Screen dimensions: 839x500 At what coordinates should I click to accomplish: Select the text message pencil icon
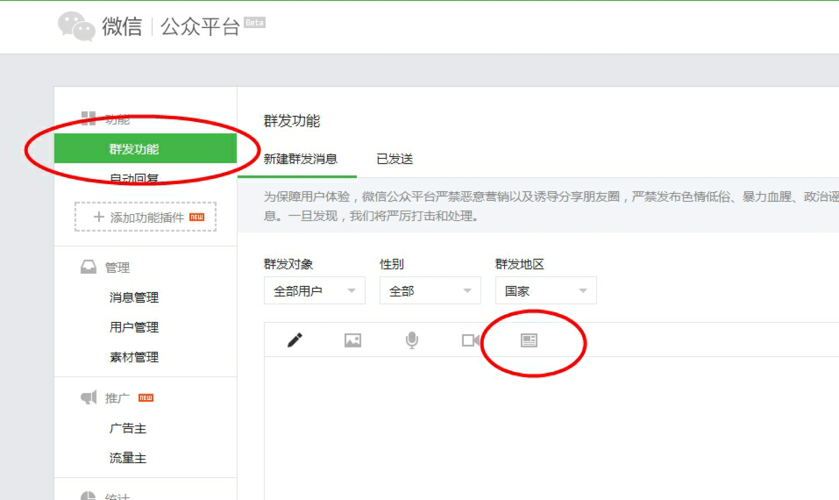coord(295,340)
